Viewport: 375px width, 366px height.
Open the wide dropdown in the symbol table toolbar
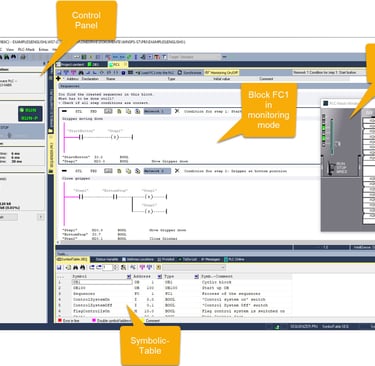click(x=194, y=267)
